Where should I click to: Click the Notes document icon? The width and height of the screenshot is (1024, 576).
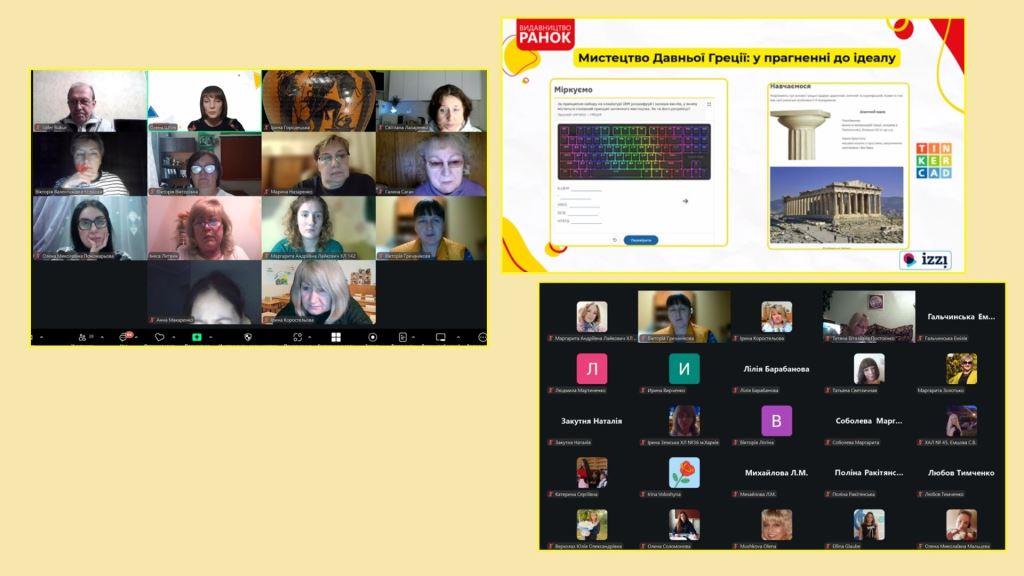403,337
